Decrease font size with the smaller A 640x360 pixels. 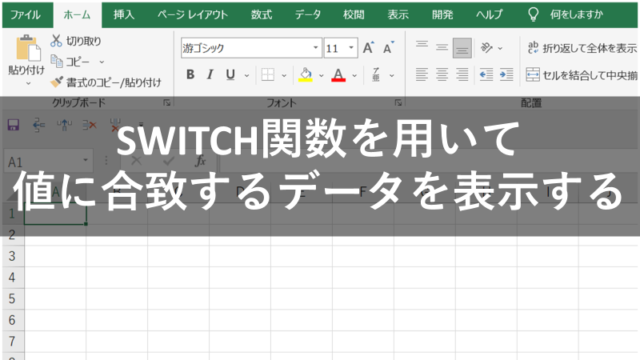pyautogui.click(x=388, y=48)
